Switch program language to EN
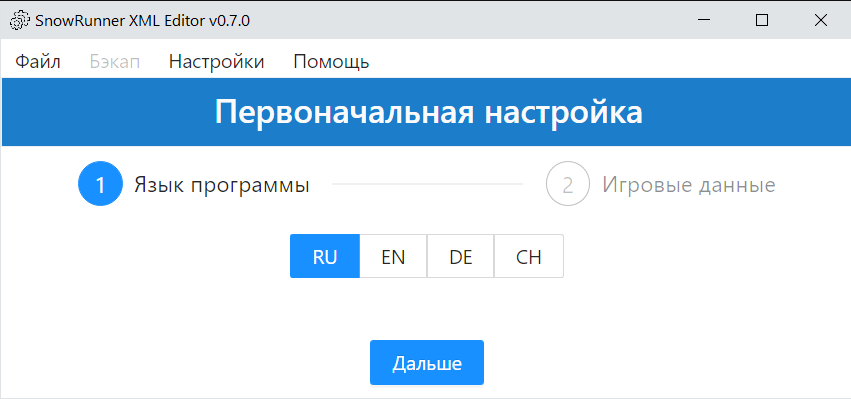This screenshot has height=399, width=851. pyautogui.click(x=393, y=256)
